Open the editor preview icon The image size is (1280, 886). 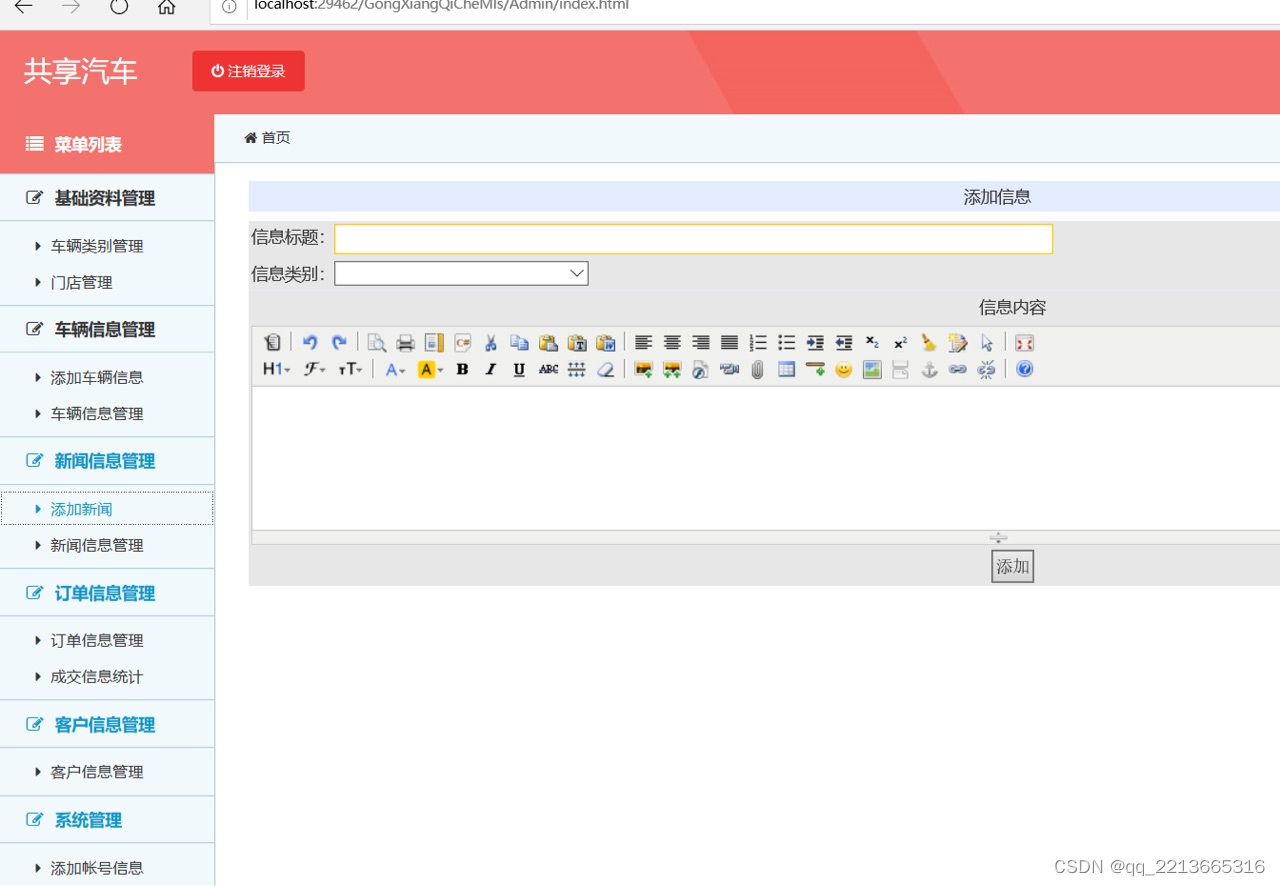(377, 343)
